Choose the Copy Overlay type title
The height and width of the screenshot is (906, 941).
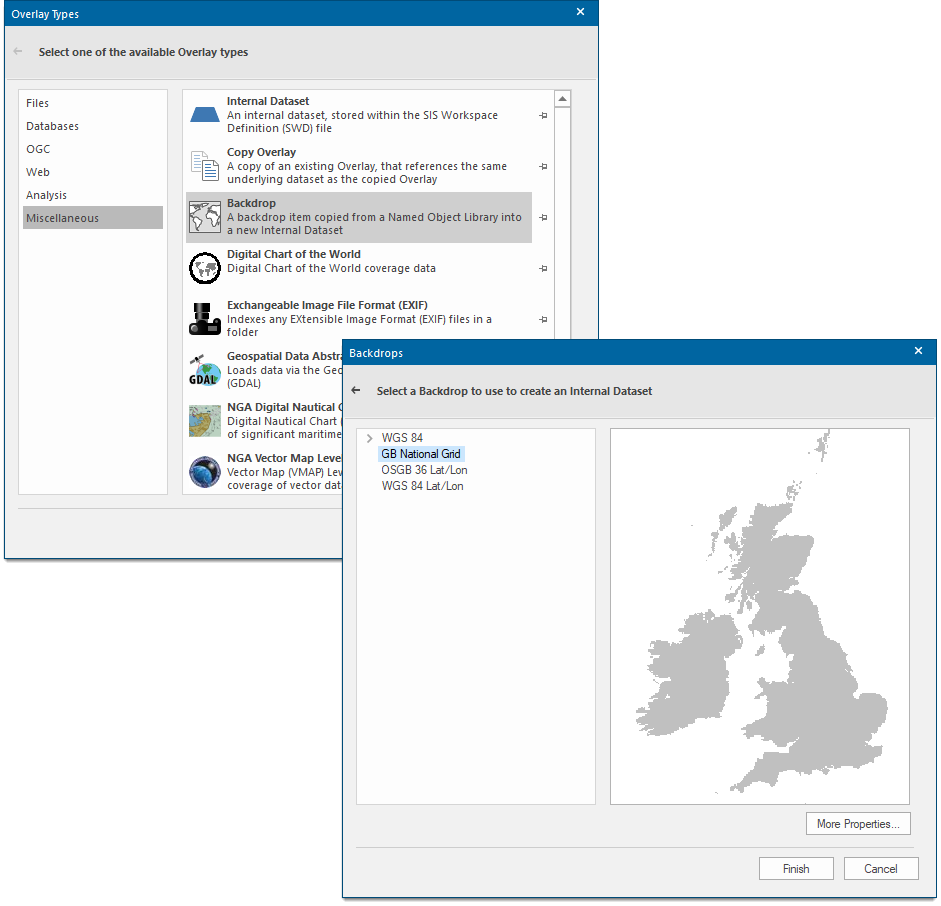[x=261, y=152]
